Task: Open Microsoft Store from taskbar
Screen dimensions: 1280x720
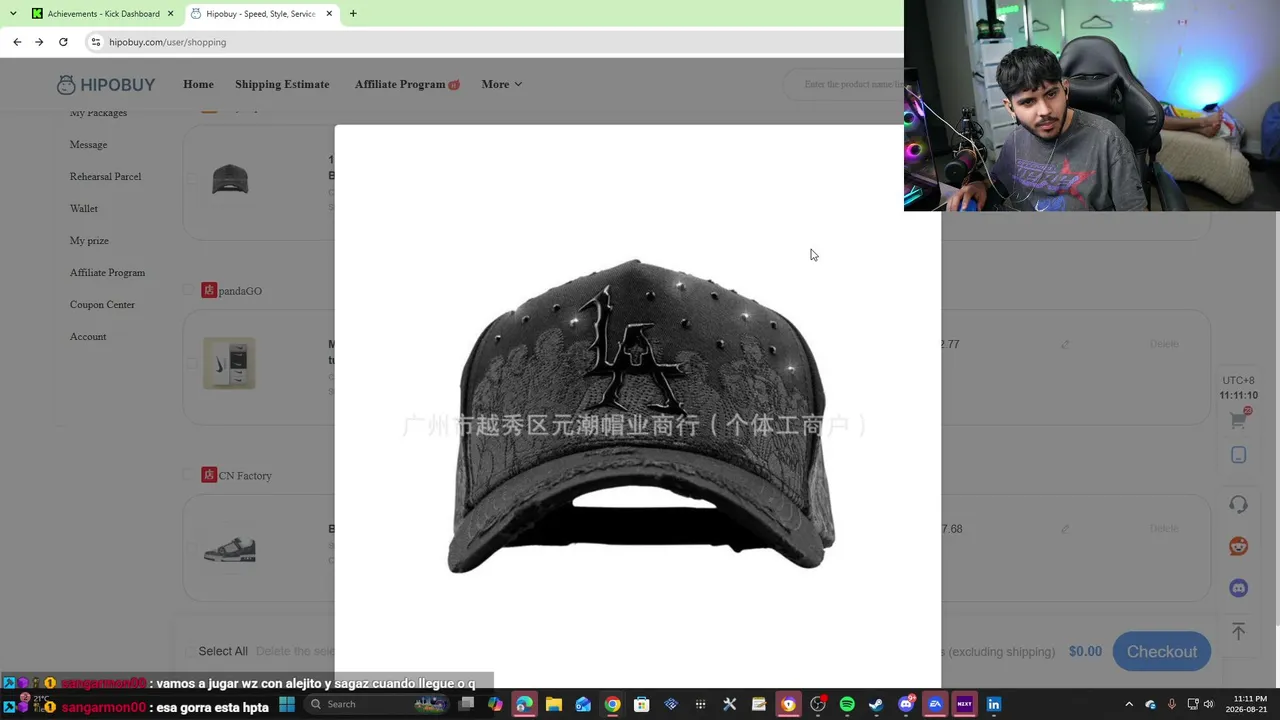Action: pyautogui.click(x=642, y=704)
